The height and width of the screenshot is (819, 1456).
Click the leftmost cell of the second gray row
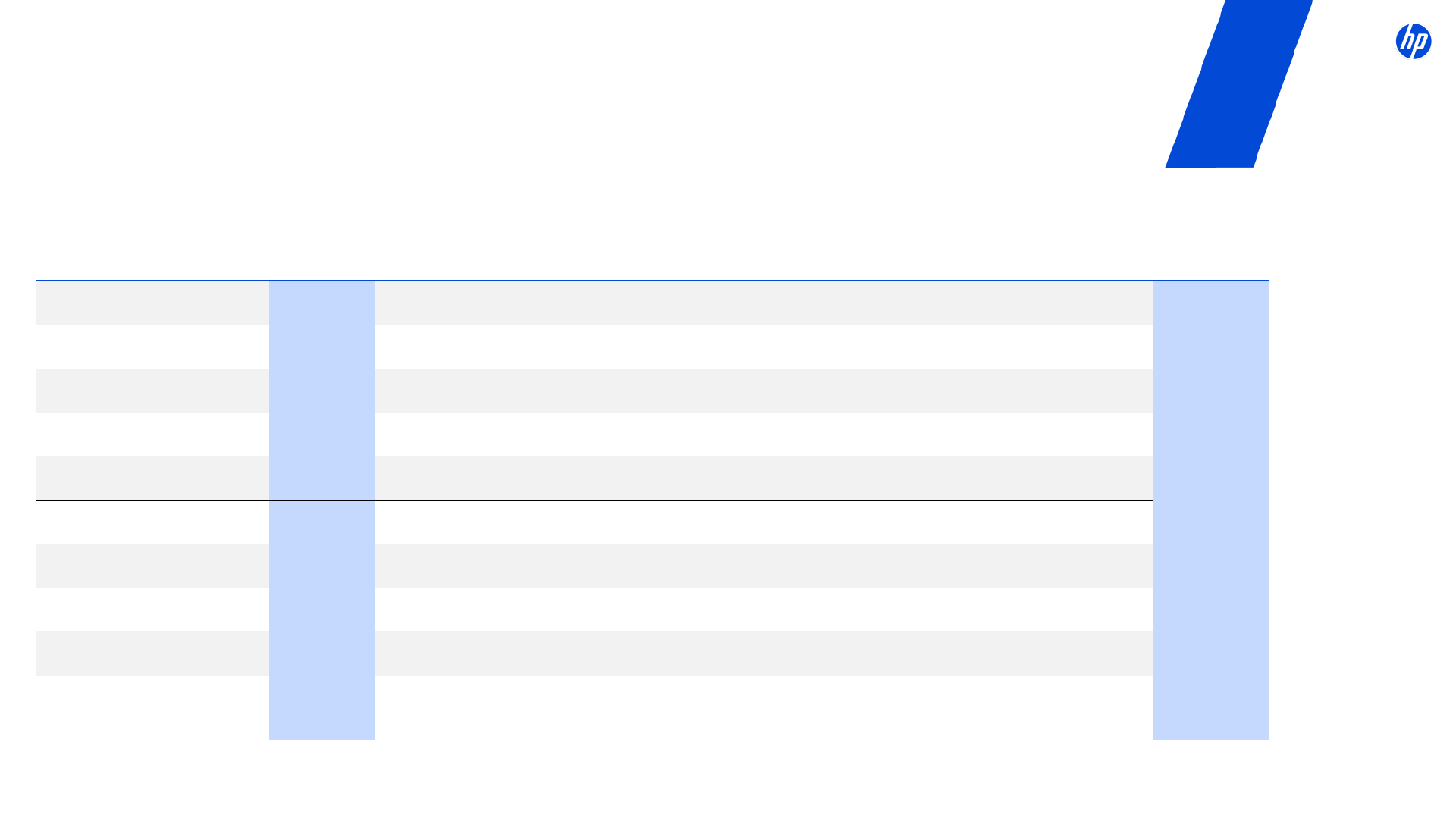tap(152, 391)
